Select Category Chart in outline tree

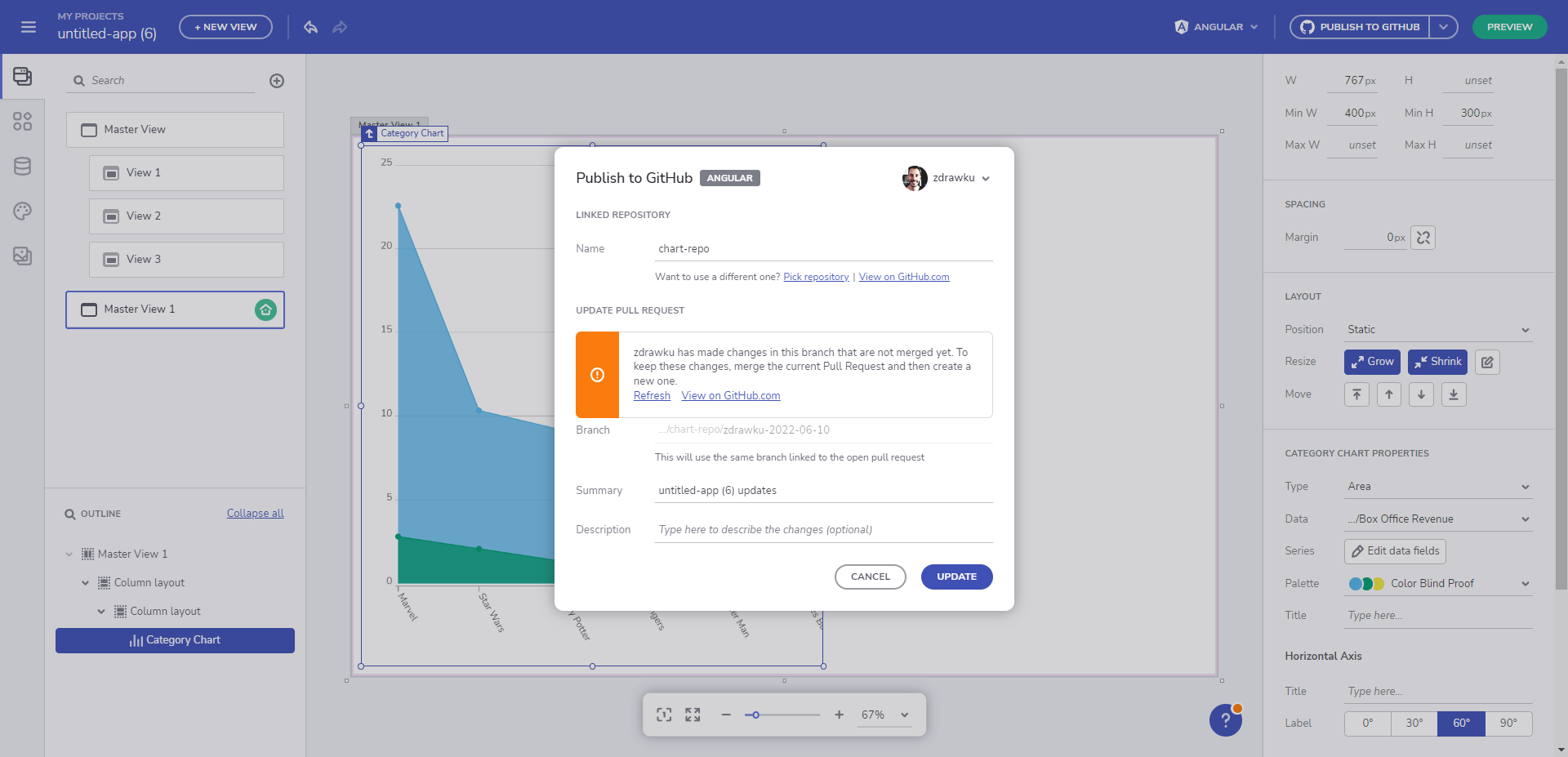click(x=175, y=640)
